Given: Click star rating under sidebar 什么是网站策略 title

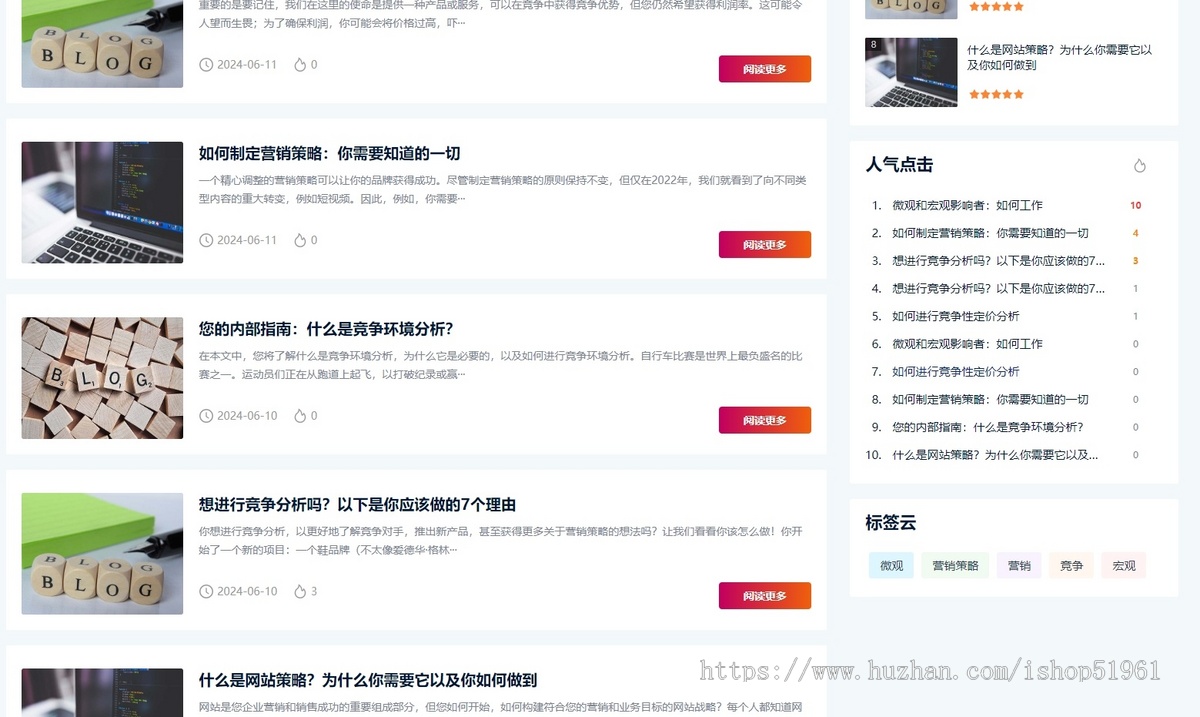Looking at the screenshot, I should click(996, 94).
